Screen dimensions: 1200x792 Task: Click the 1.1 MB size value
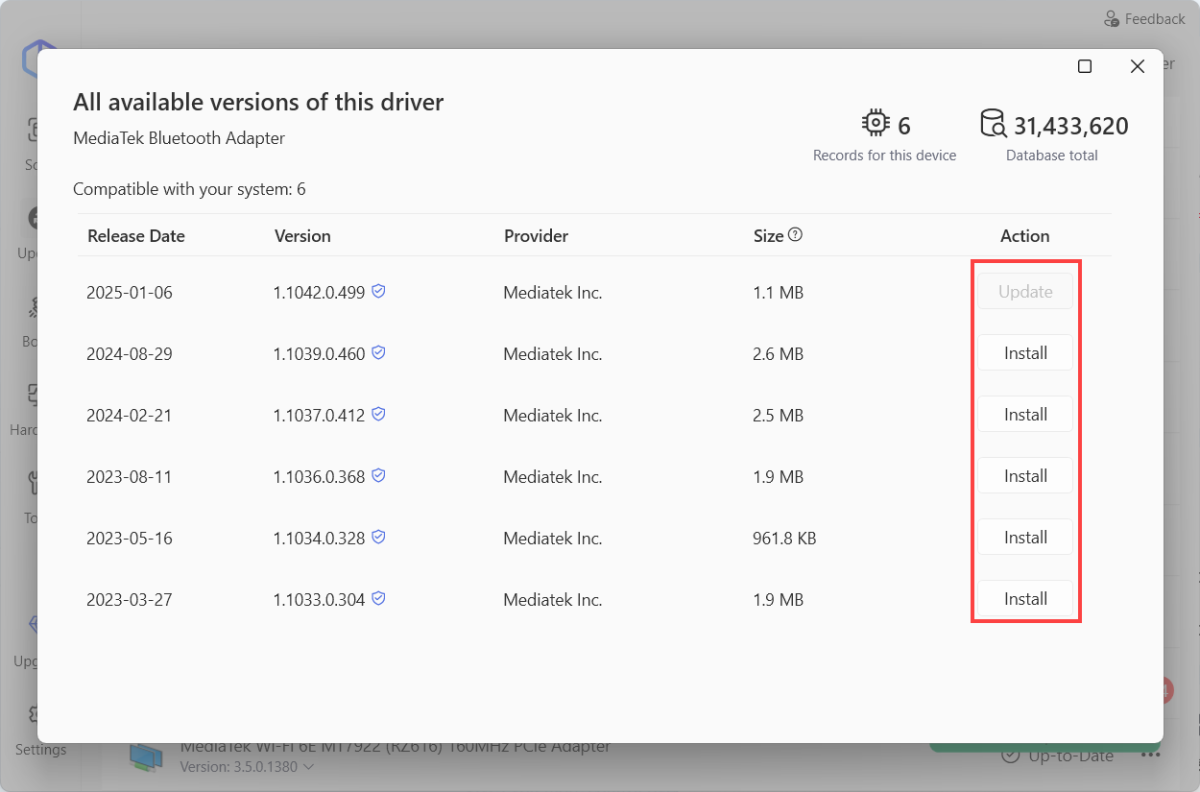click(778, 293)
